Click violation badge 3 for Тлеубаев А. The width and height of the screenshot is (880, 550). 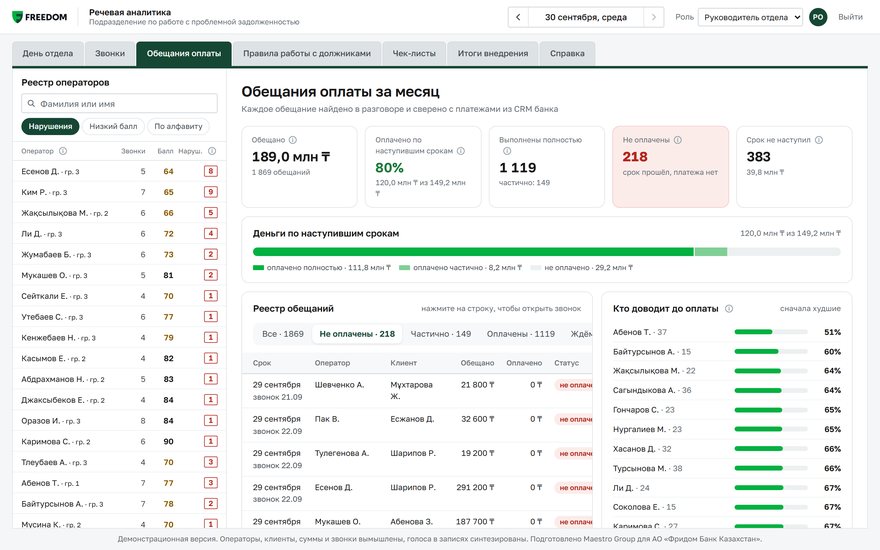(x=210, y=462)
